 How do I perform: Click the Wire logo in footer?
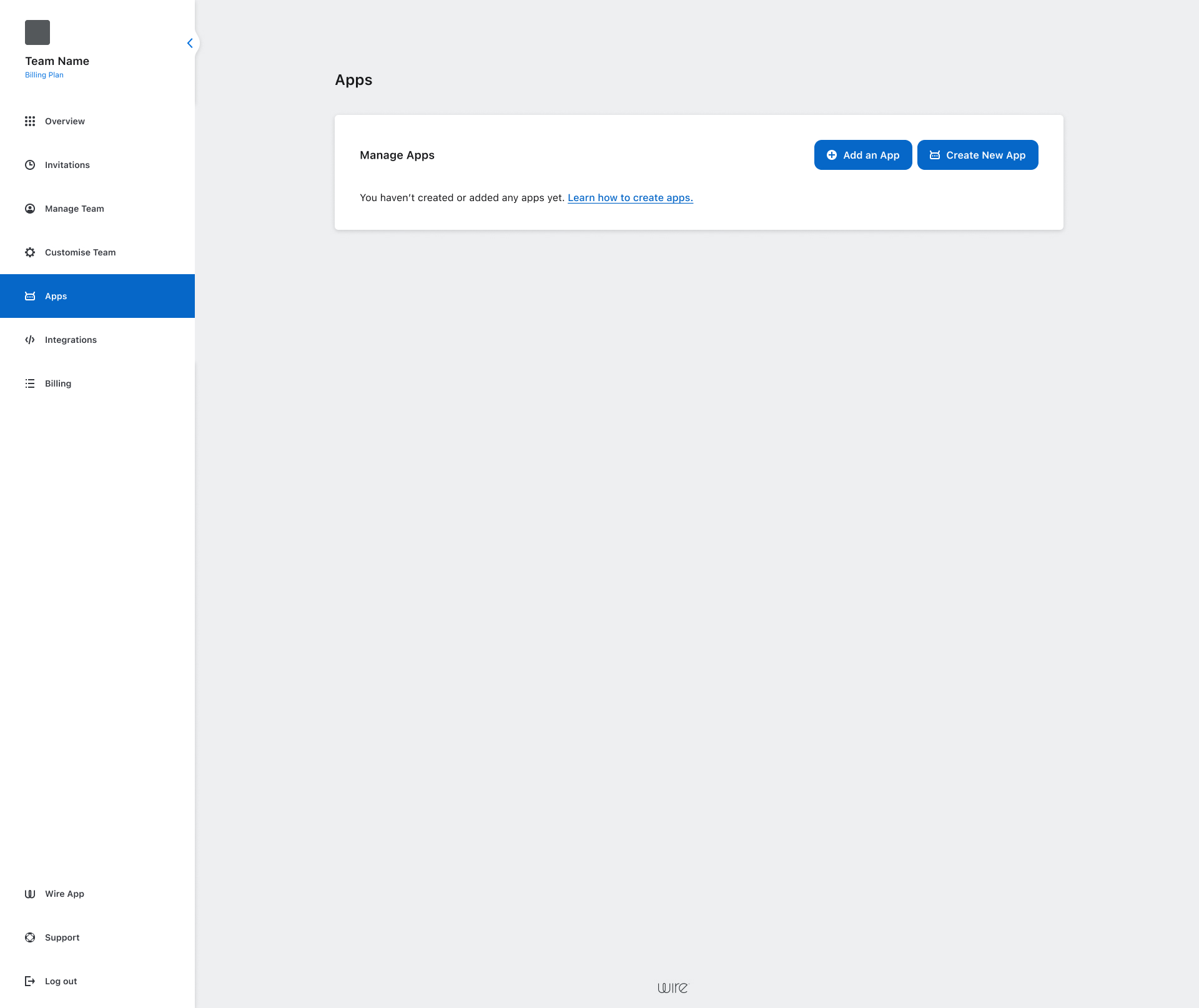673,987
